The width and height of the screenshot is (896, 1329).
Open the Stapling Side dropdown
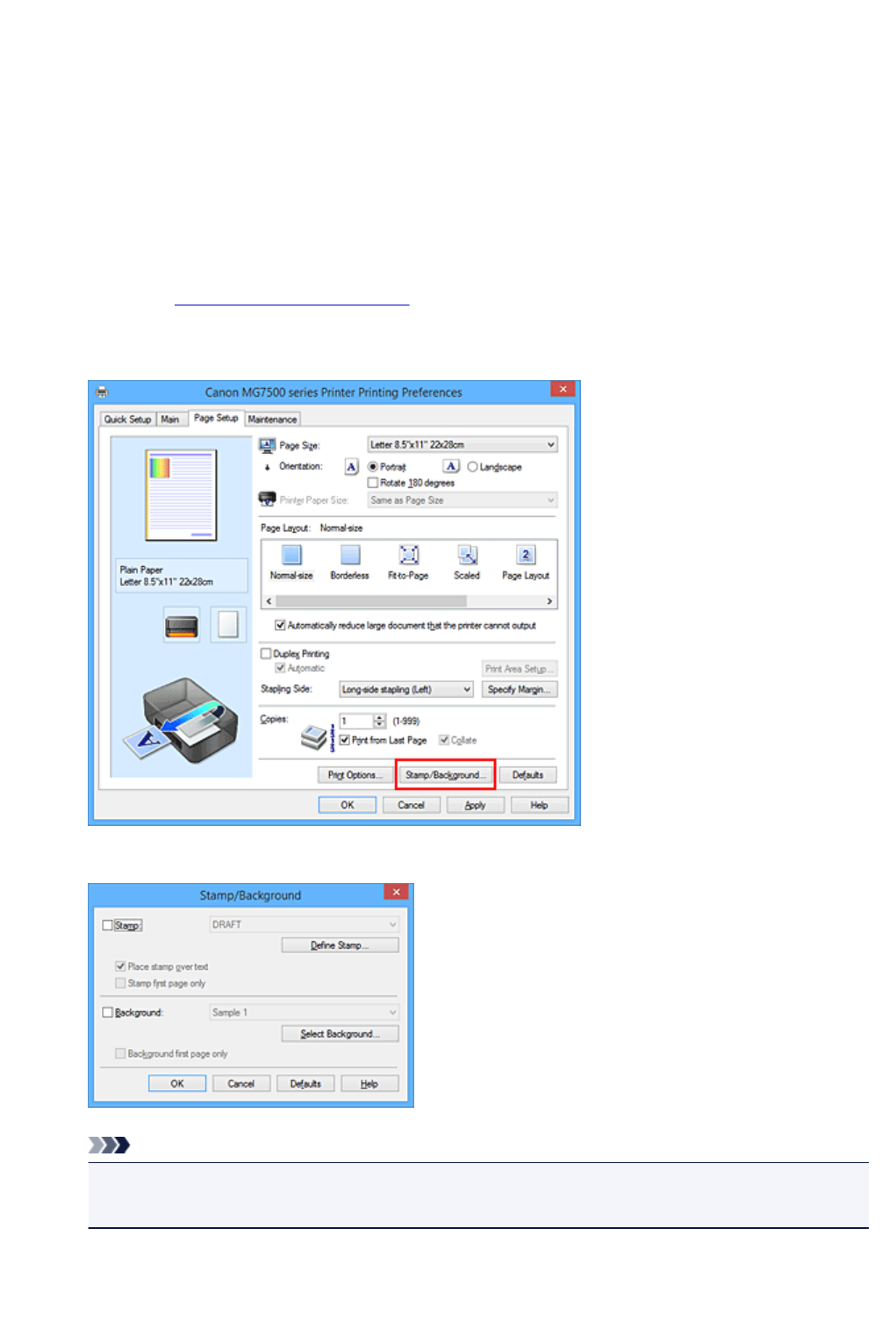point(406,690)
